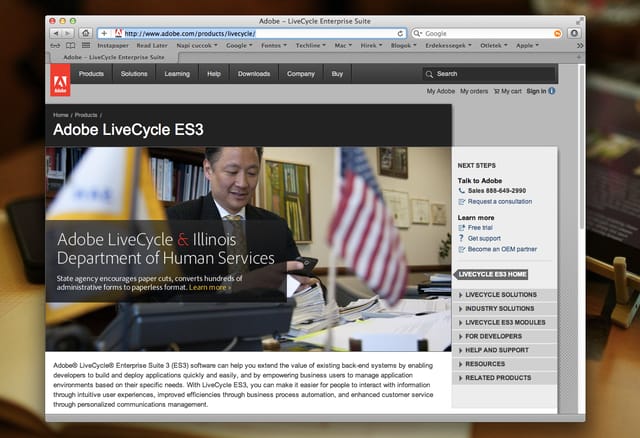640x438 pixels.
Task: Click the Sign in info icon
Action: 552,91
